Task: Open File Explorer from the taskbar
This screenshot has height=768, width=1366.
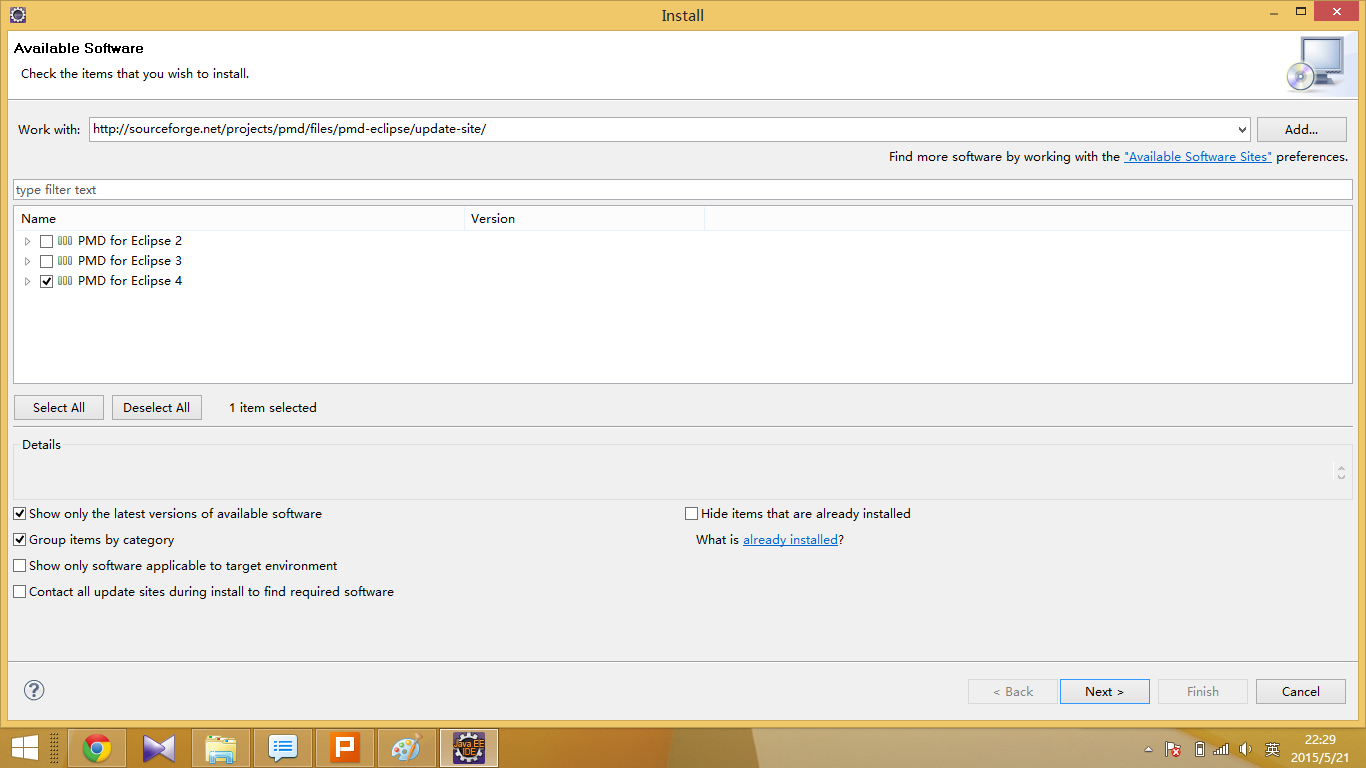Action: [221, 748]
